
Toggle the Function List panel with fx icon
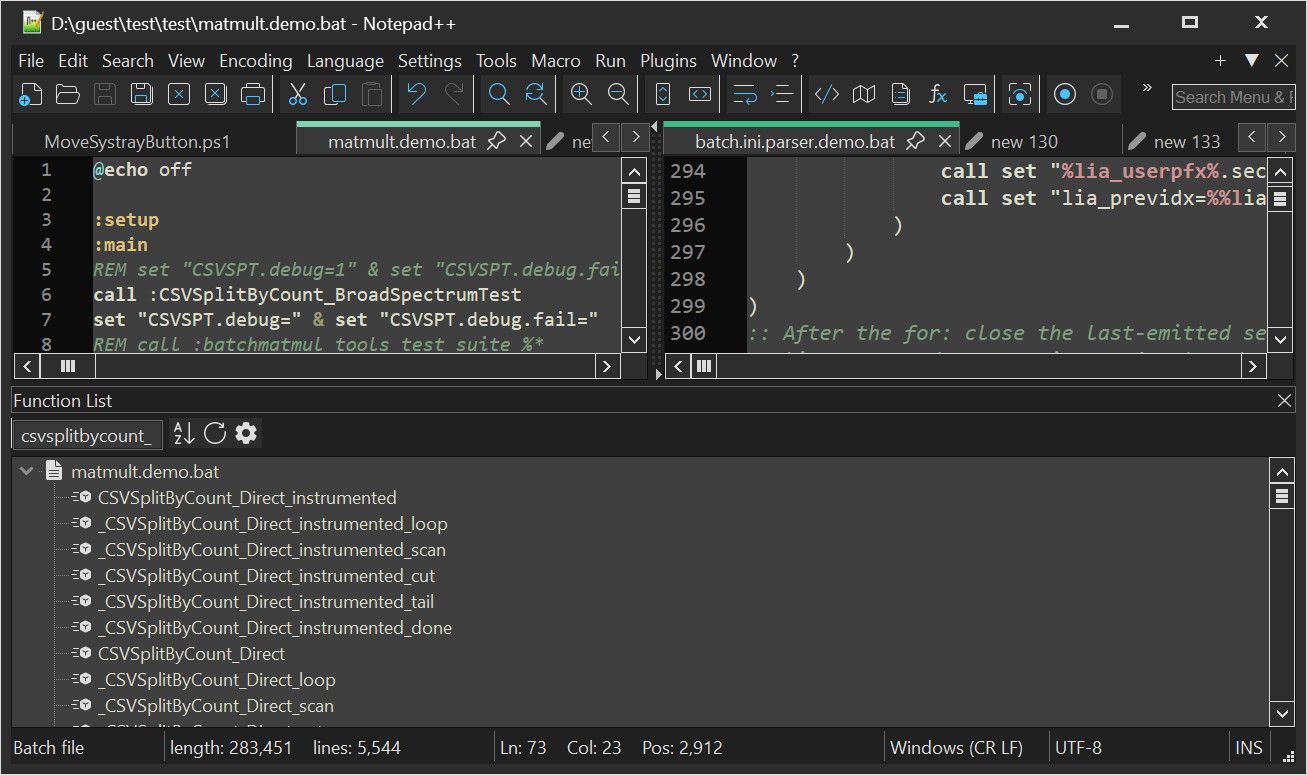tap(938, 95)
